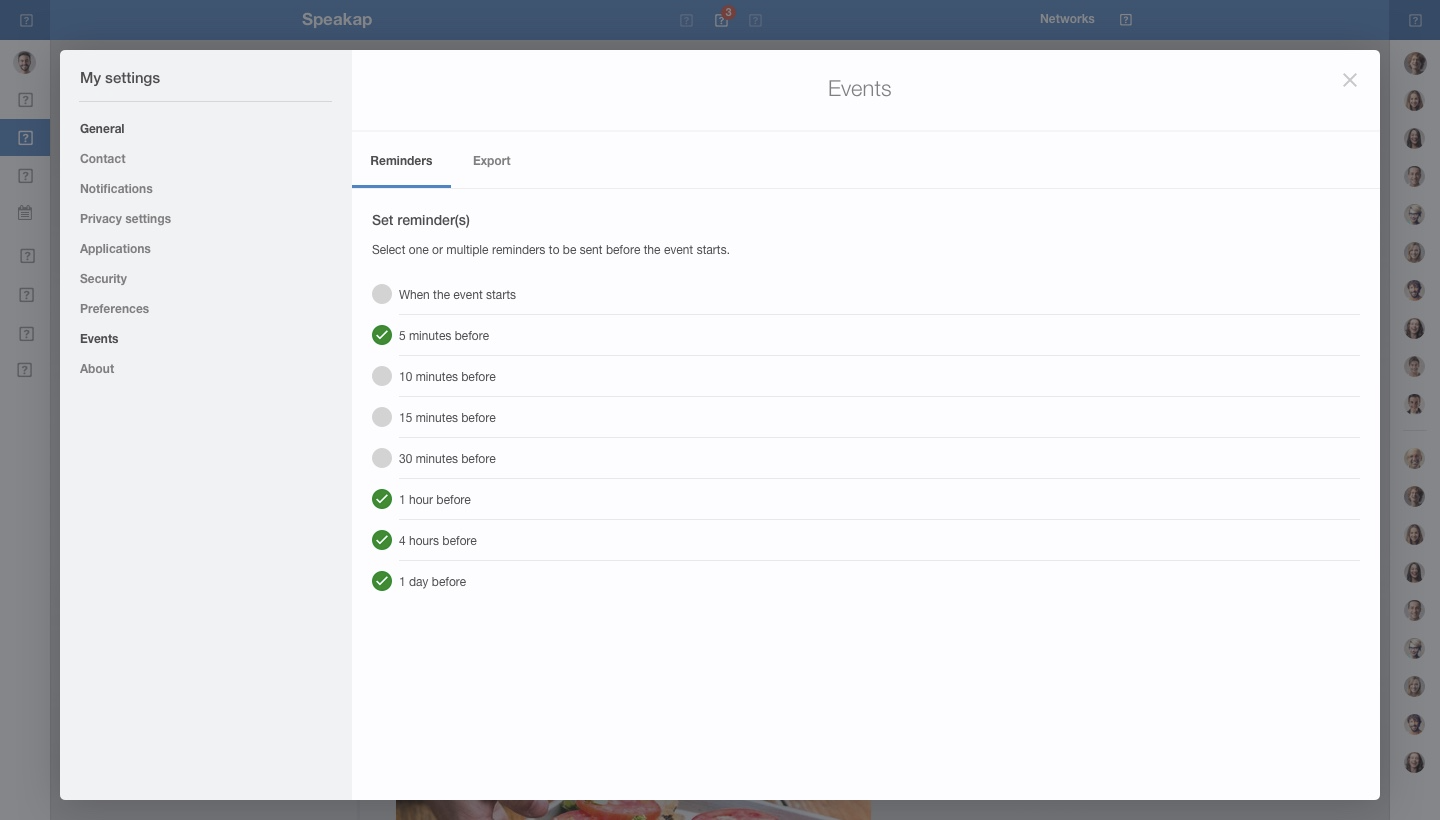Open Applications settings section
Screen dimensions: 1440x820
tap(115, 249)
